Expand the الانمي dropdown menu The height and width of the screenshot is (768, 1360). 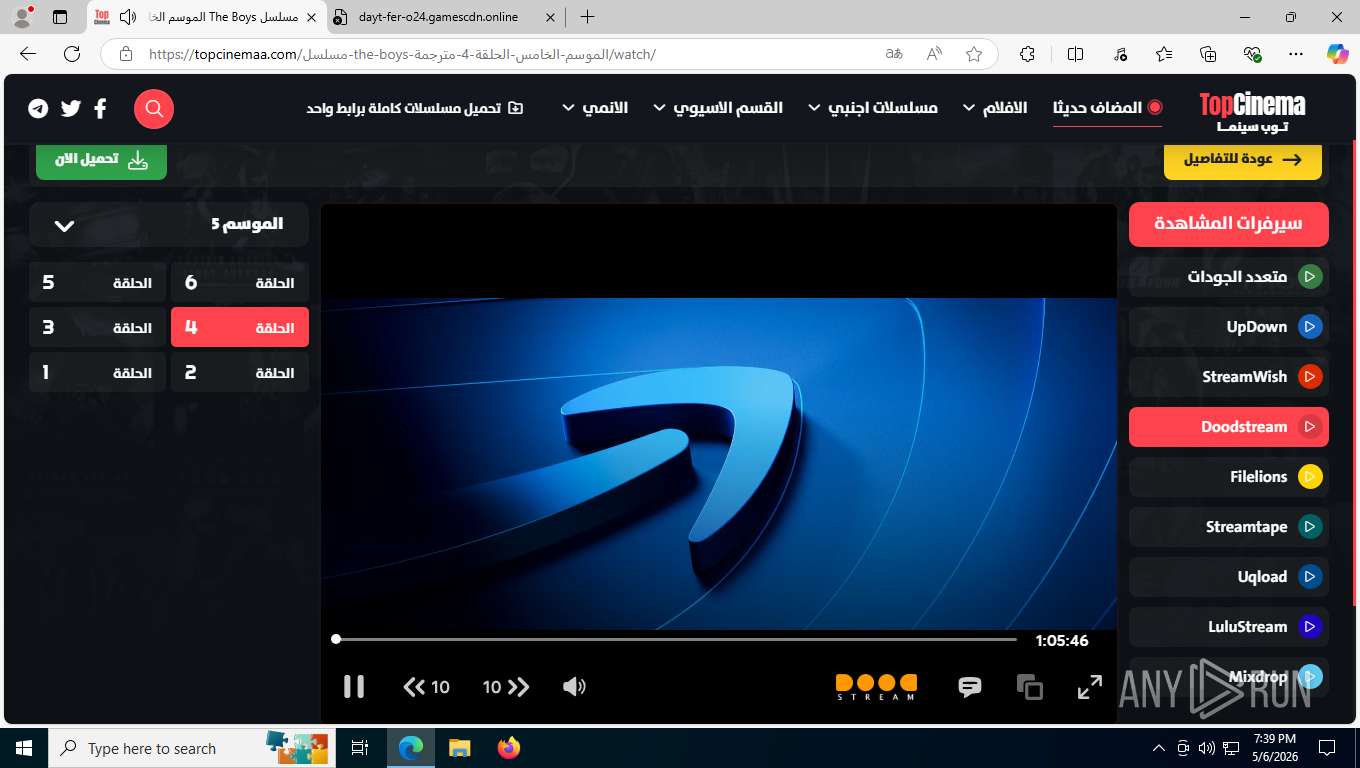pyautogui.click(x=595, y=108)
